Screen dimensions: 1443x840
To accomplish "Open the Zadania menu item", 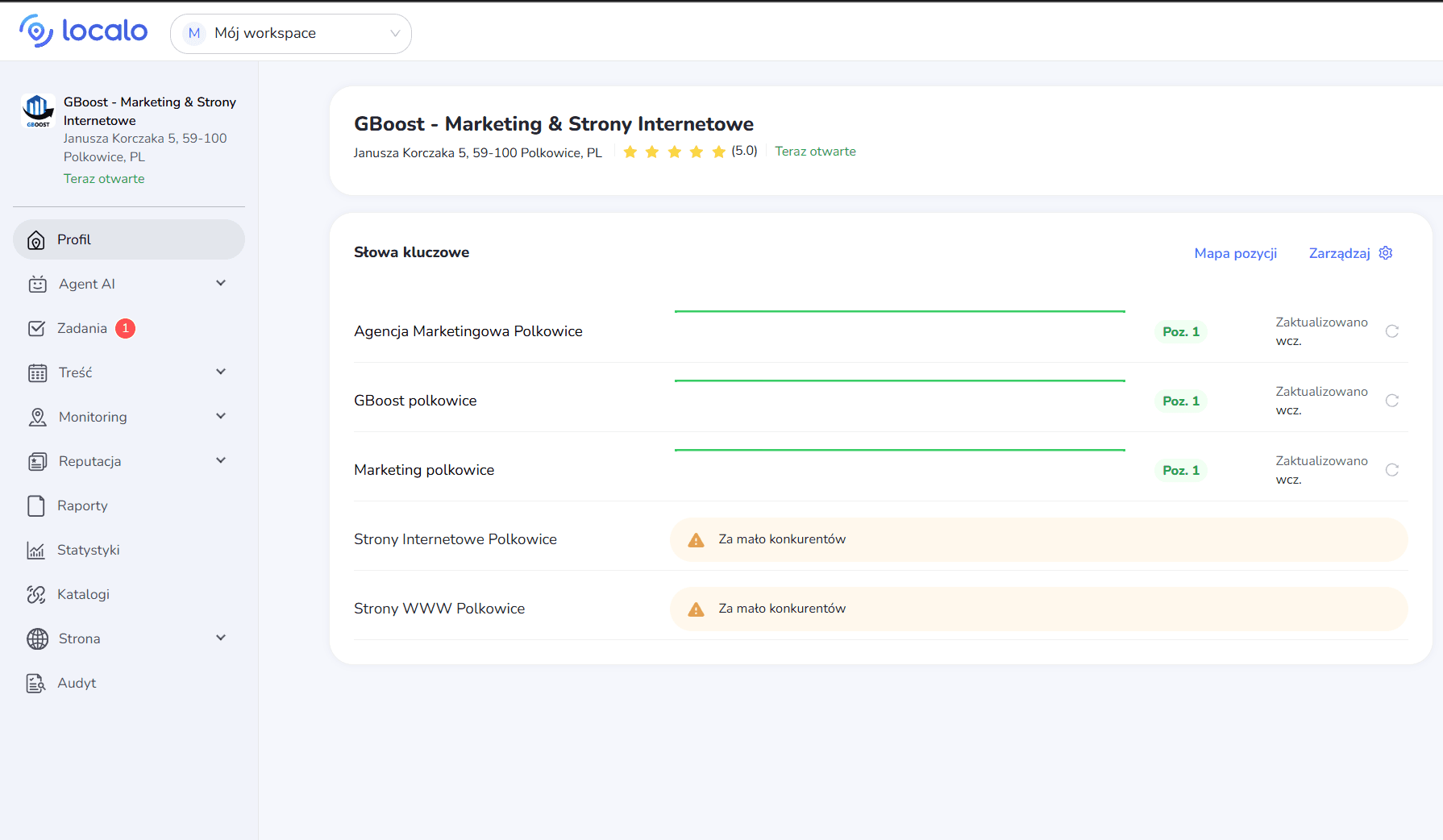I will (x=129, y=328).
